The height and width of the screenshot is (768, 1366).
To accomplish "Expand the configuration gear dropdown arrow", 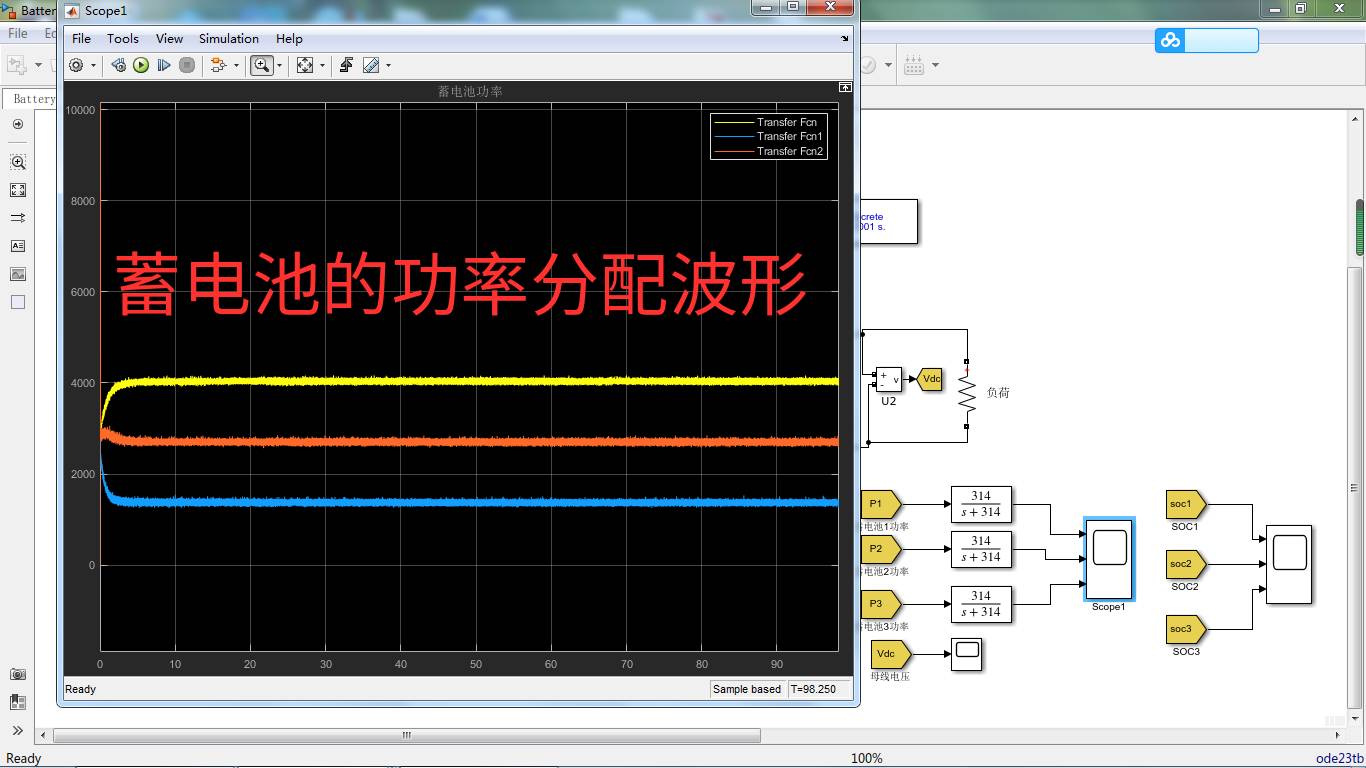I will [94, 66].
